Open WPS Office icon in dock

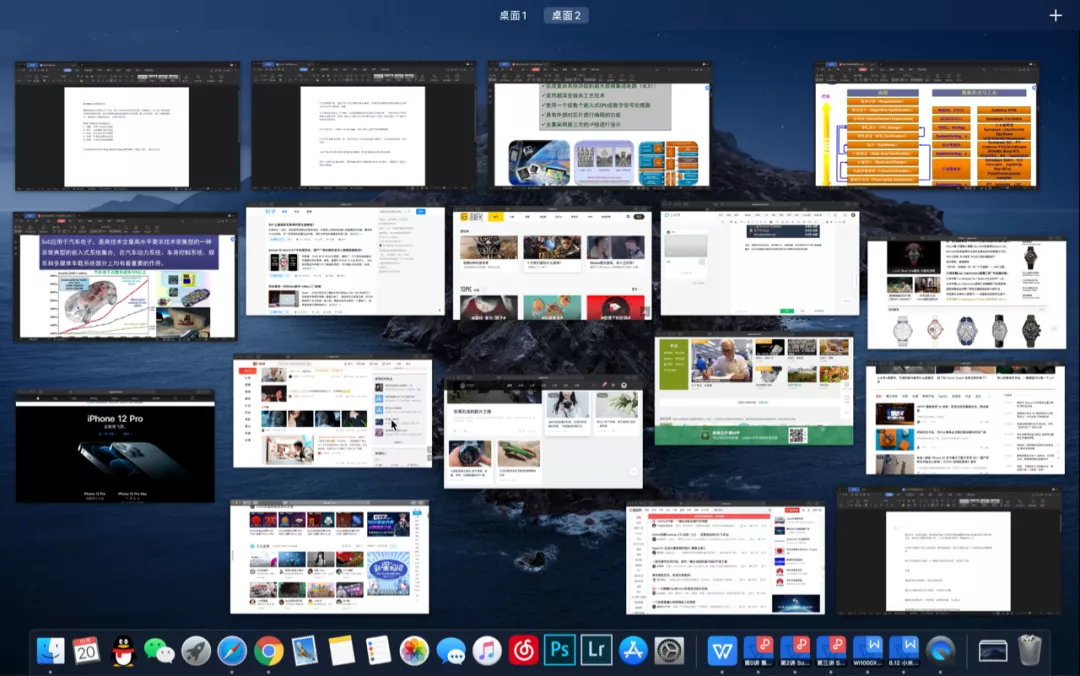coord(722,650)
